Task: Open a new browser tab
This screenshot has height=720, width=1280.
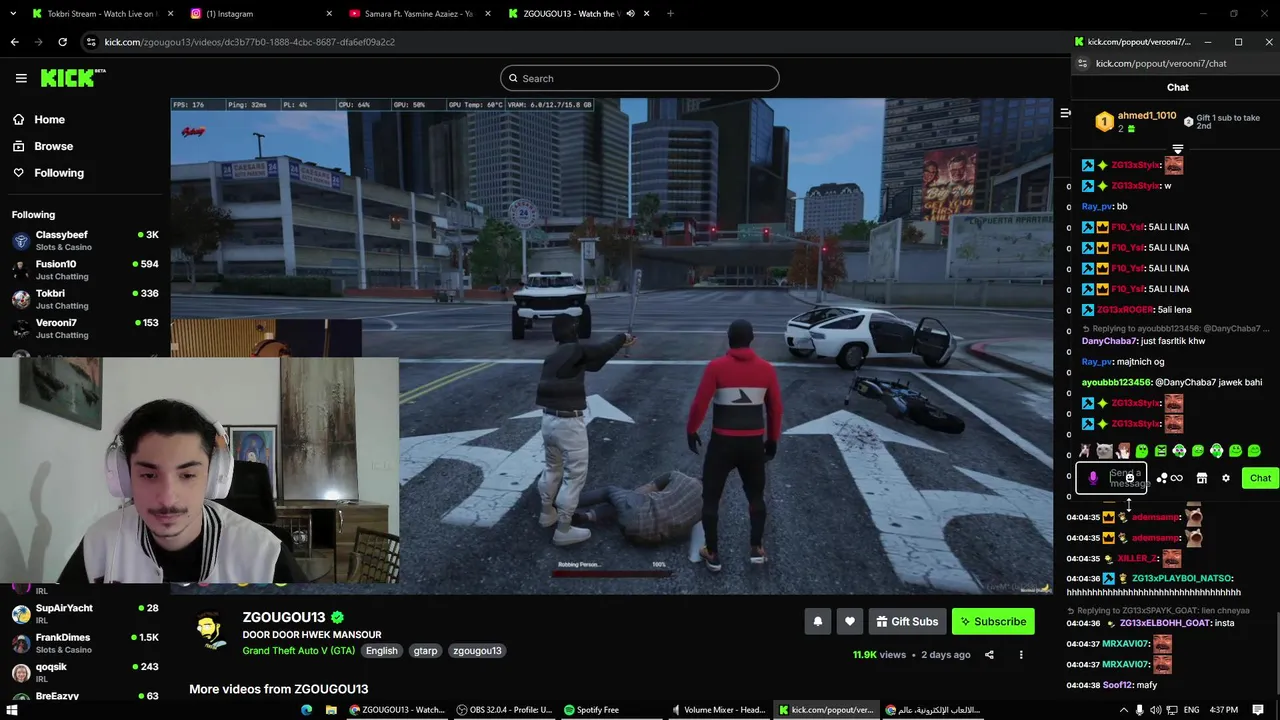Action: [x=670, y=14]
